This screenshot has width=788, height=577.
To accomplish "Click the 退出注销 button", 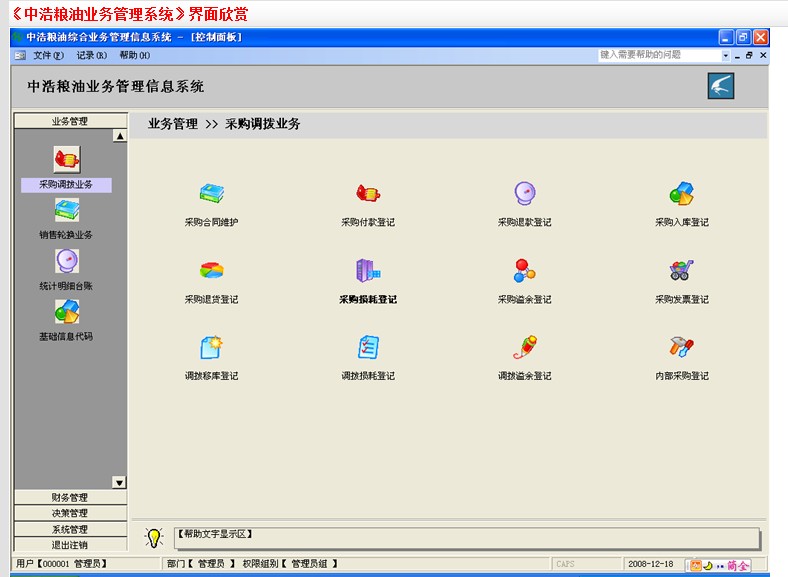I will point(70,545).
